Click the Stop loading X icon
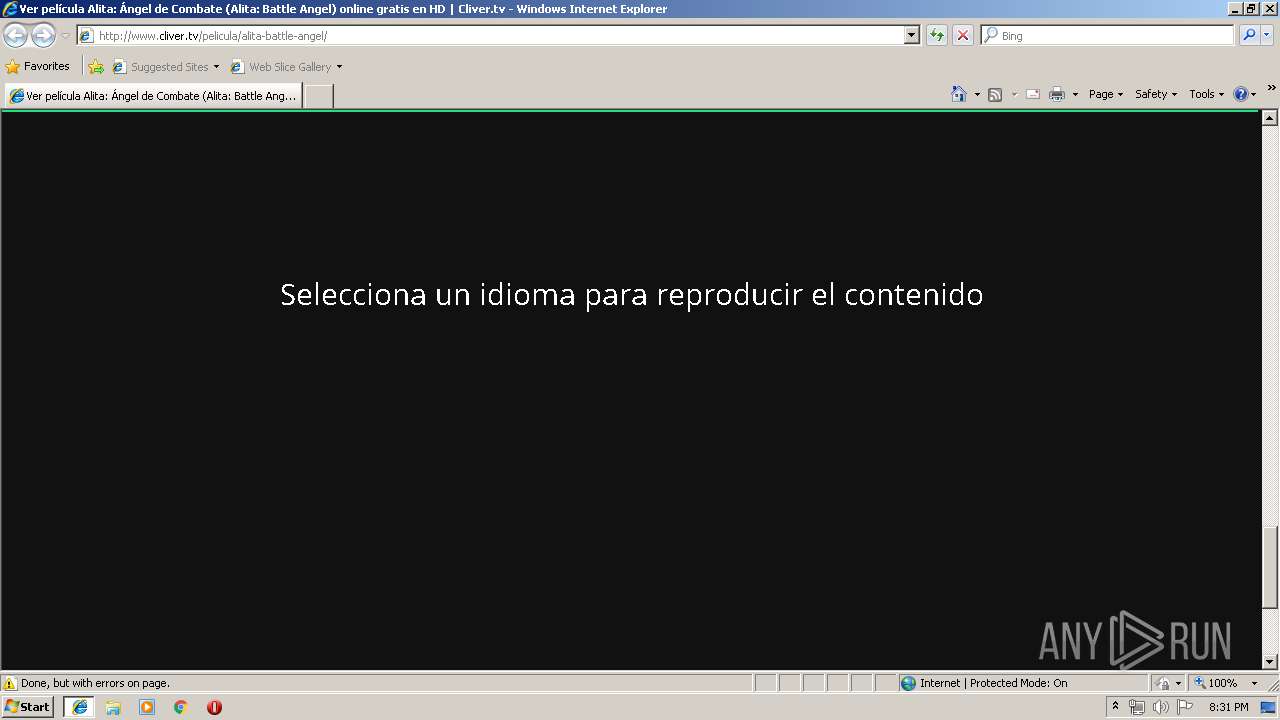The height and width of the screenshot is (720, 1280). click(962, 35)
